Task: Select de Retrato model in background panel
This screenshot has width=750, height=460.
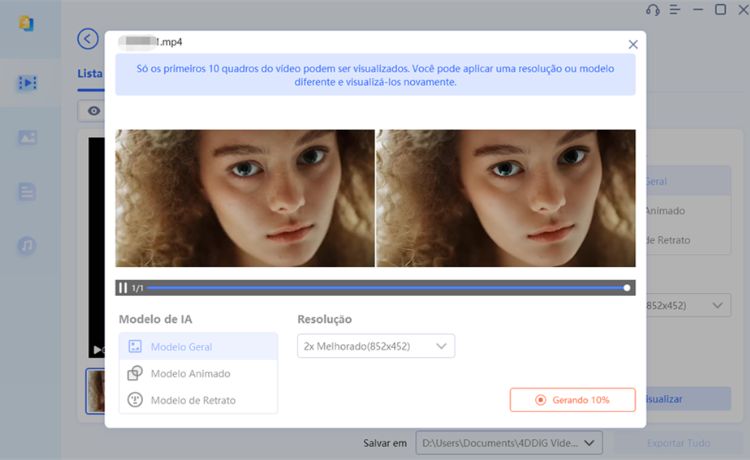Action: 688,240
